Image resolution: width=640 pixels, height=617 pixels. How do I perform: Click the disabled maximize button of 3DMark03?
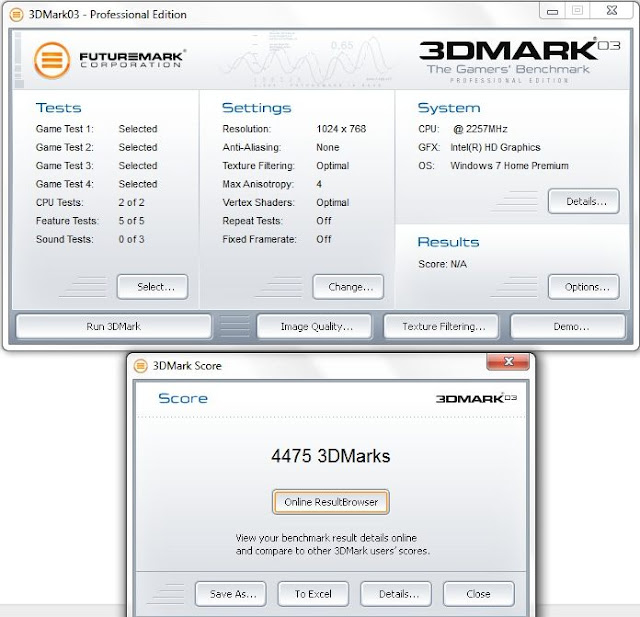pos(577,11)
